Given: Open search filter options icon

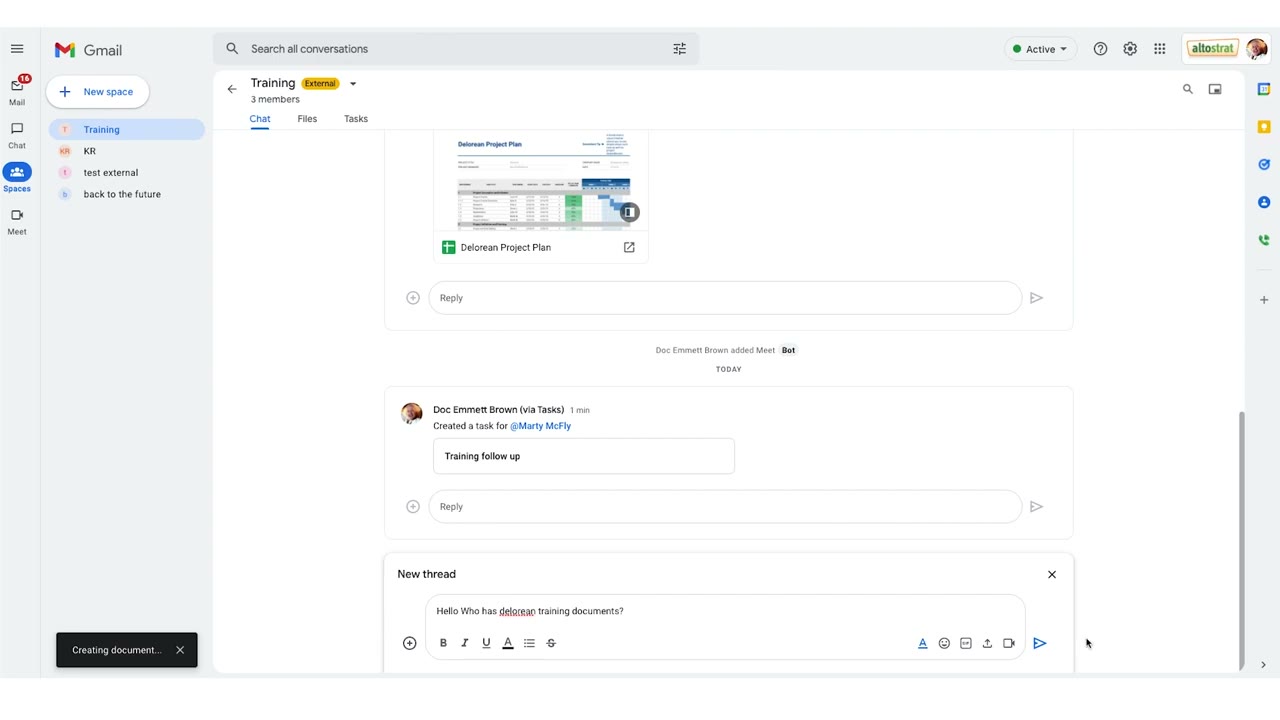Looking at the screenshot, I should [x=679, y=49].
